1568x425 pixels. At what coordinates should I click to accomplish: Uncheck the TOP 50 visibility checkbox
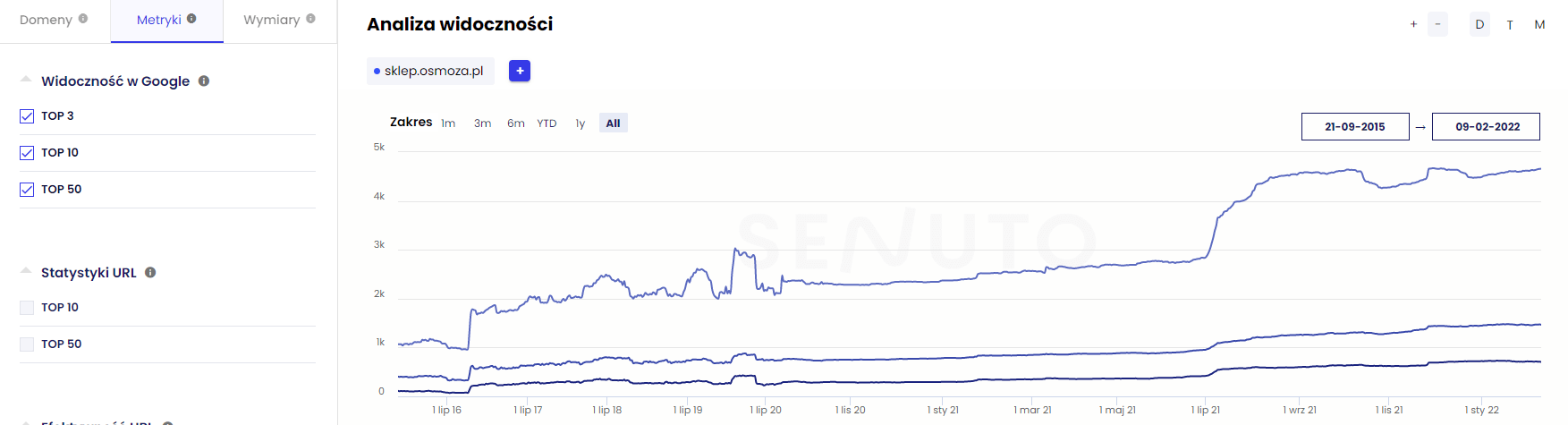(x=27, y=190)
